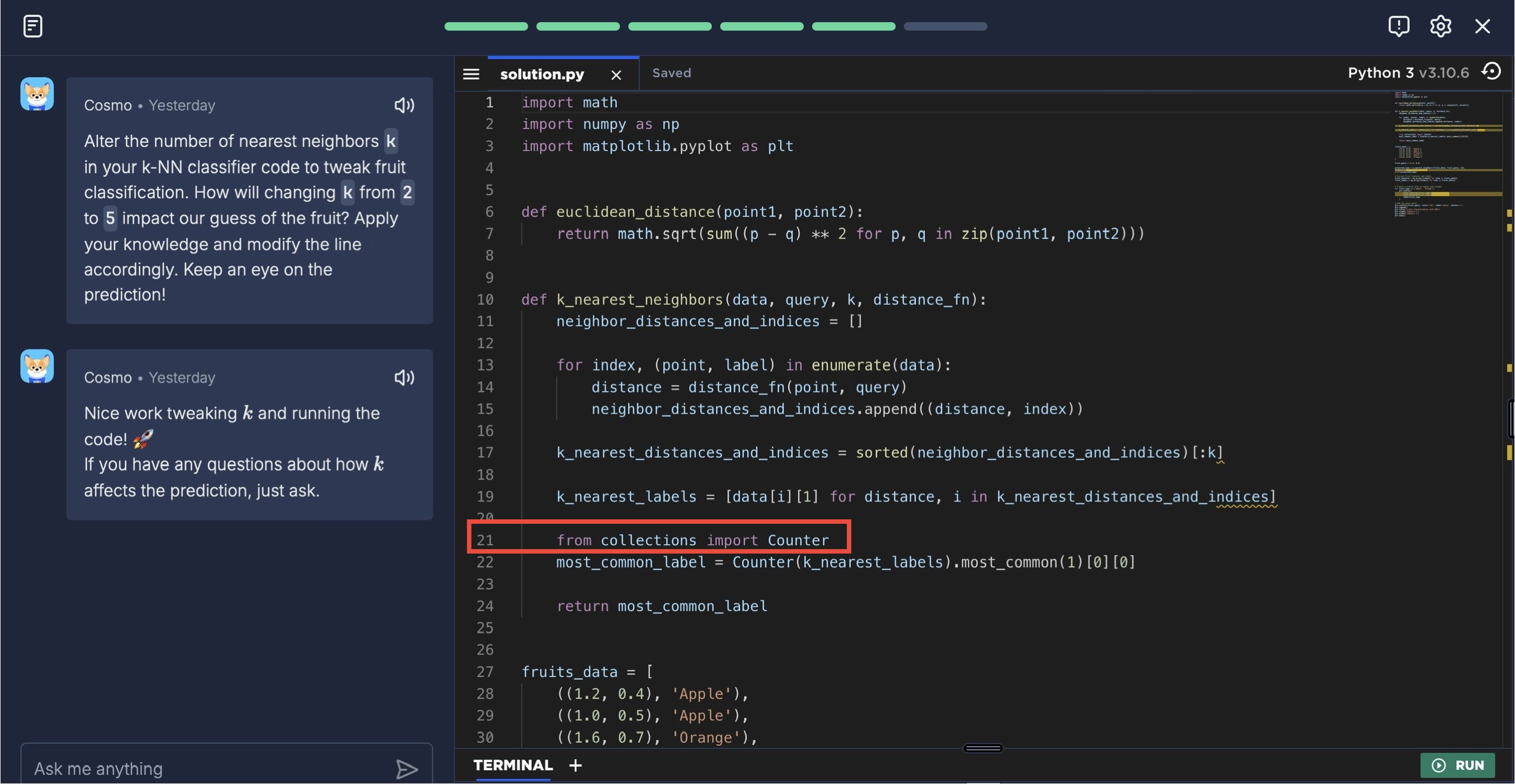Click the Python 3 v3.10.6 label
Image resolution: width=1515 pixels, height=784 pixels.
click(1408, 73)
